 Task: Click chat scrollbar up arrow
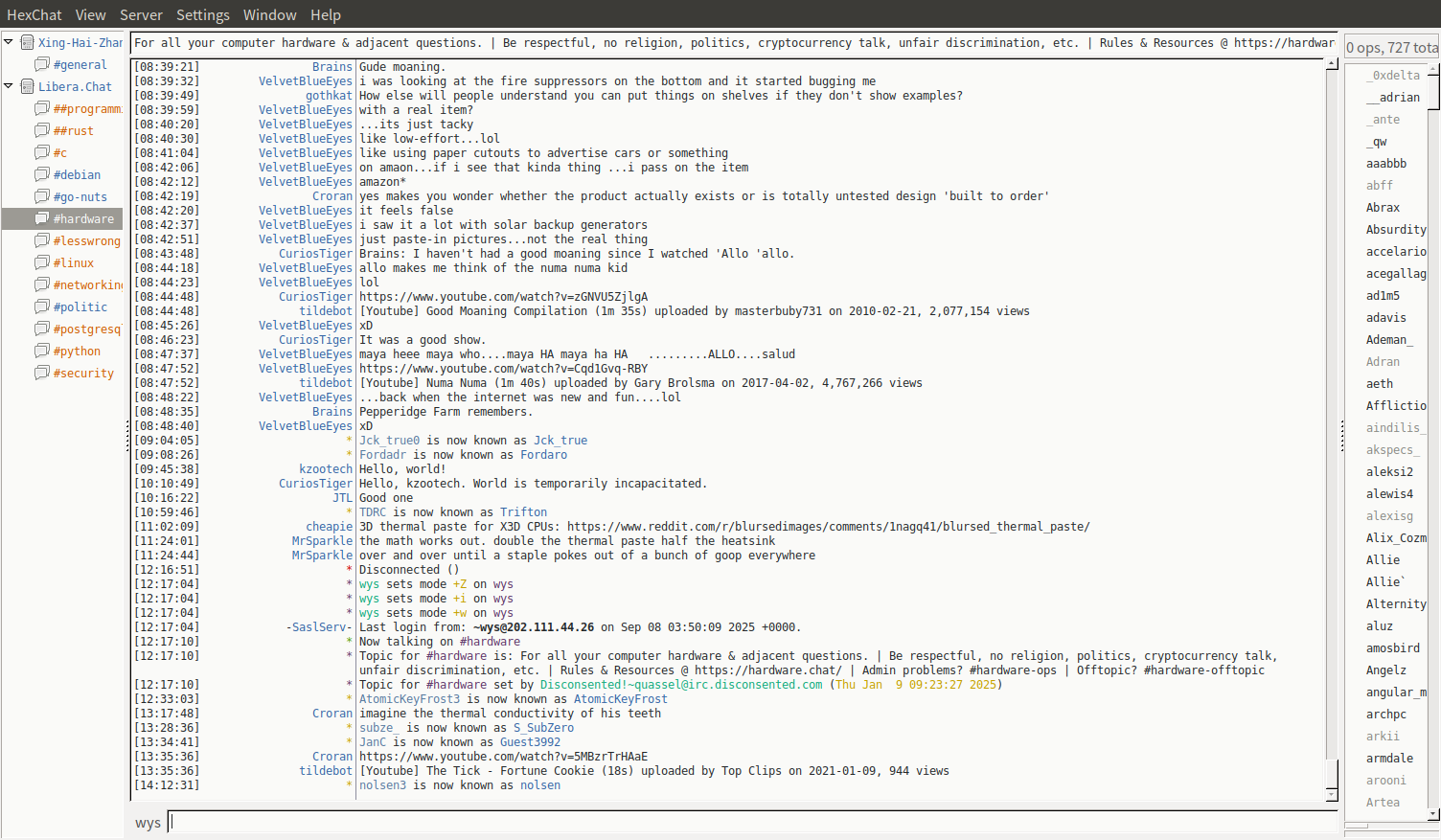click(x=1332, y=64)
